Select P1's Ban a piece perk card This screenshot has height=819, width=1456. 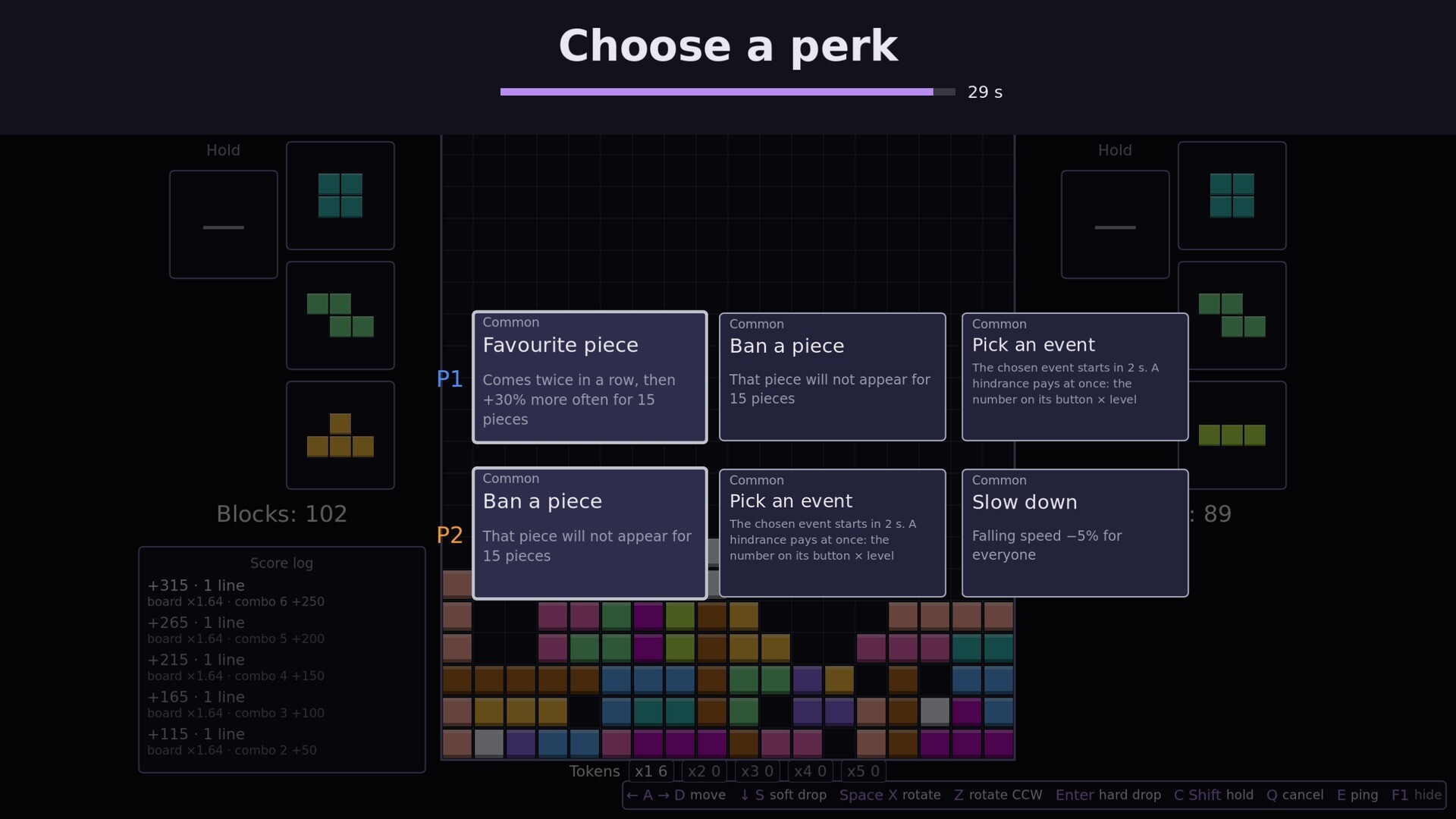pyautogui.click(x=832, y=377)
